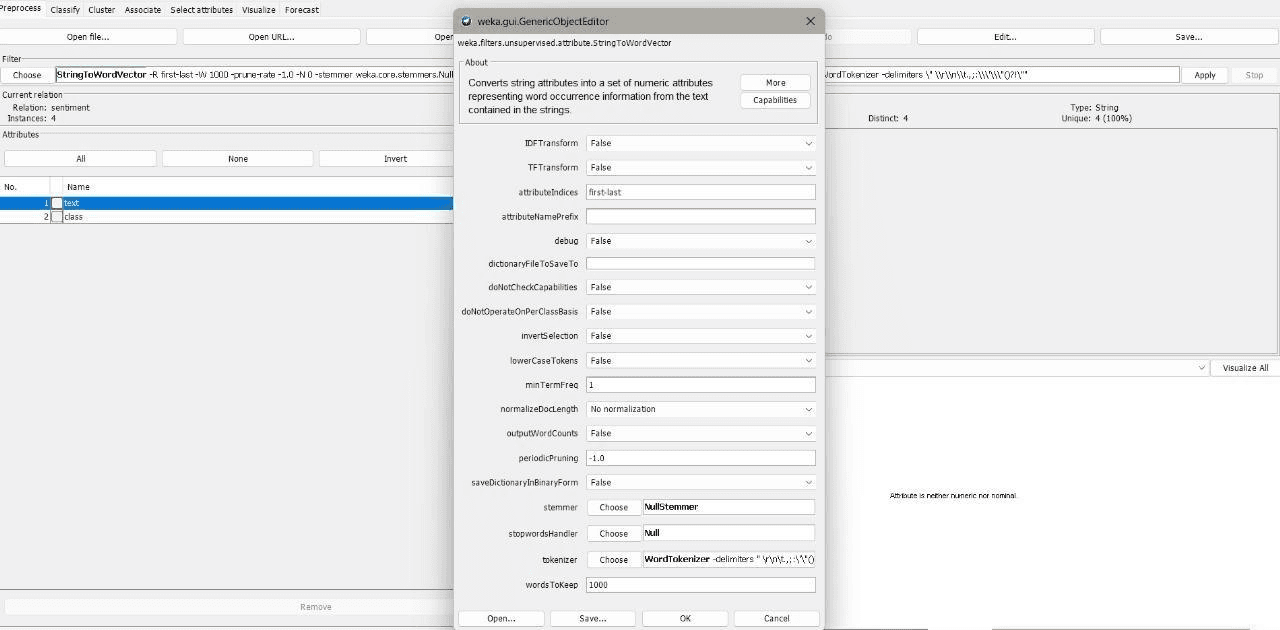1280x630 pixels.
Task: Click Choose next to stopwordsHandler
Action: (x=613, y=533)
